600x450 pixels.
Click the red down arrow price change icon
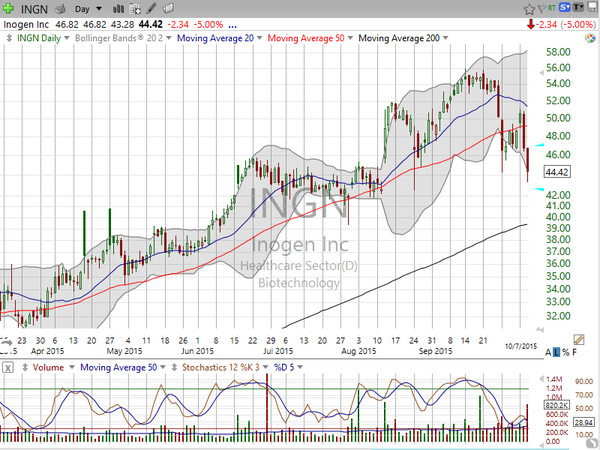(530, 24)
